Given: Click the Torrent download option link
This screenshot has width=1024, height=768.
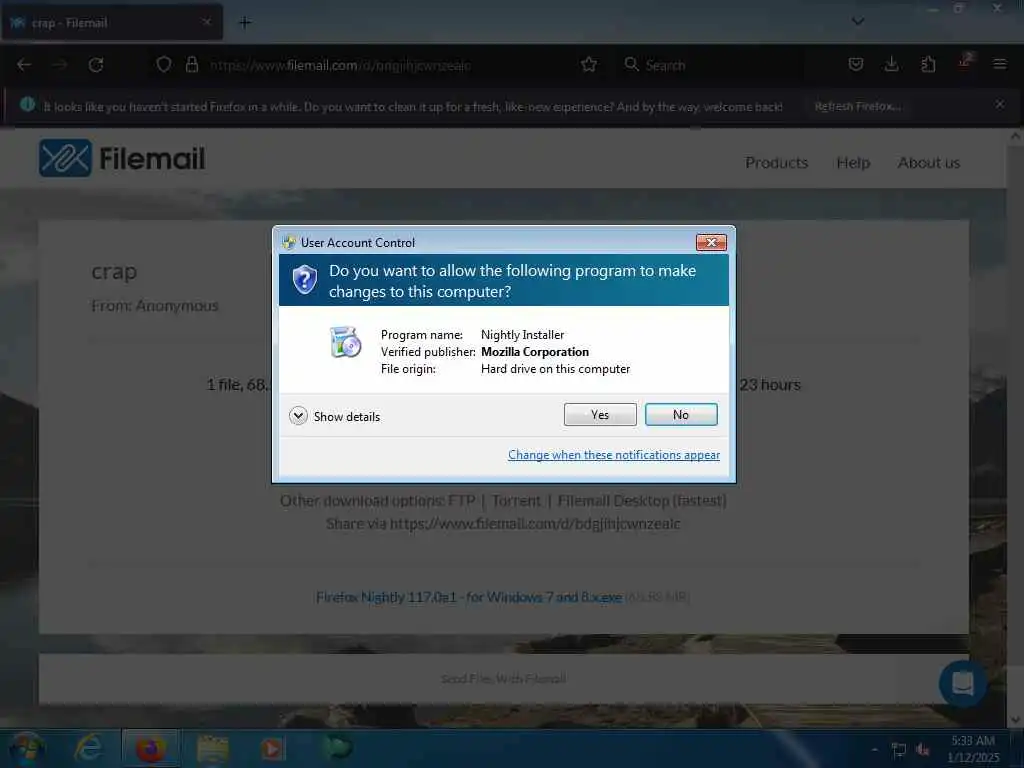Looking at the screenshot, I should click(516, 501).
